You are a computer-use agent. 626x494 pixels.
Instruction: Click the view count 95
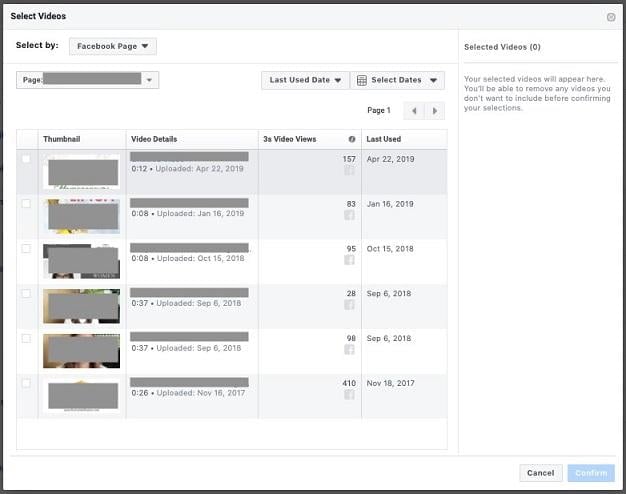point(351,248)
